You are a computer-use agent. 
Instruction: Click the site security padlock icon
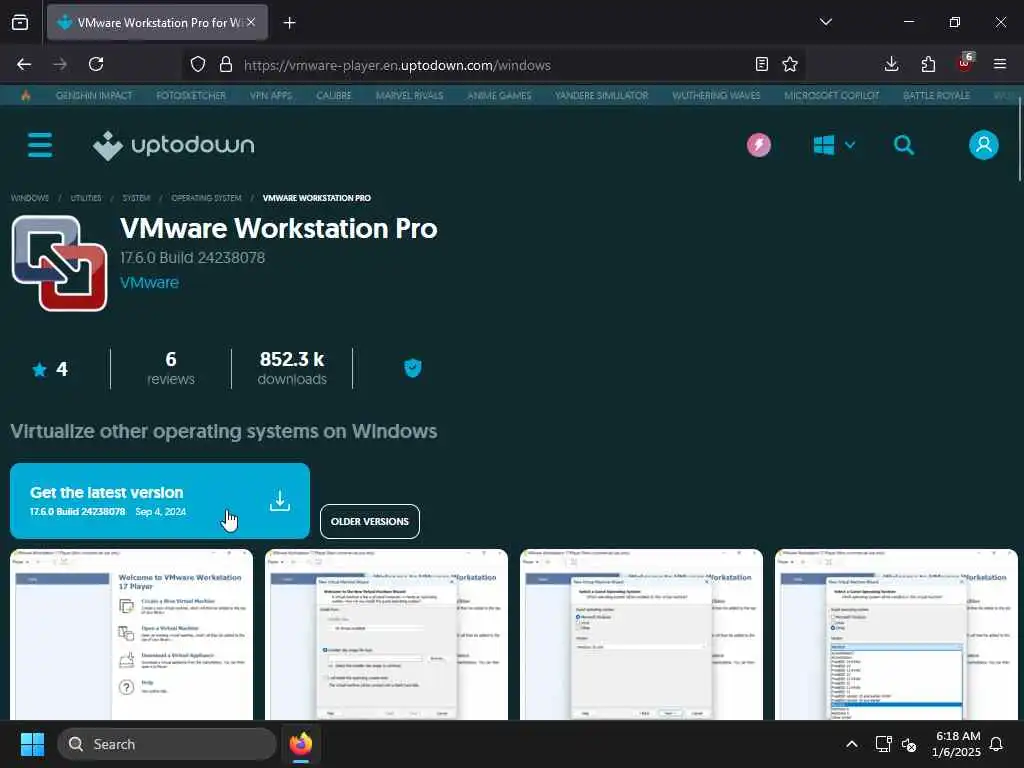226,64
